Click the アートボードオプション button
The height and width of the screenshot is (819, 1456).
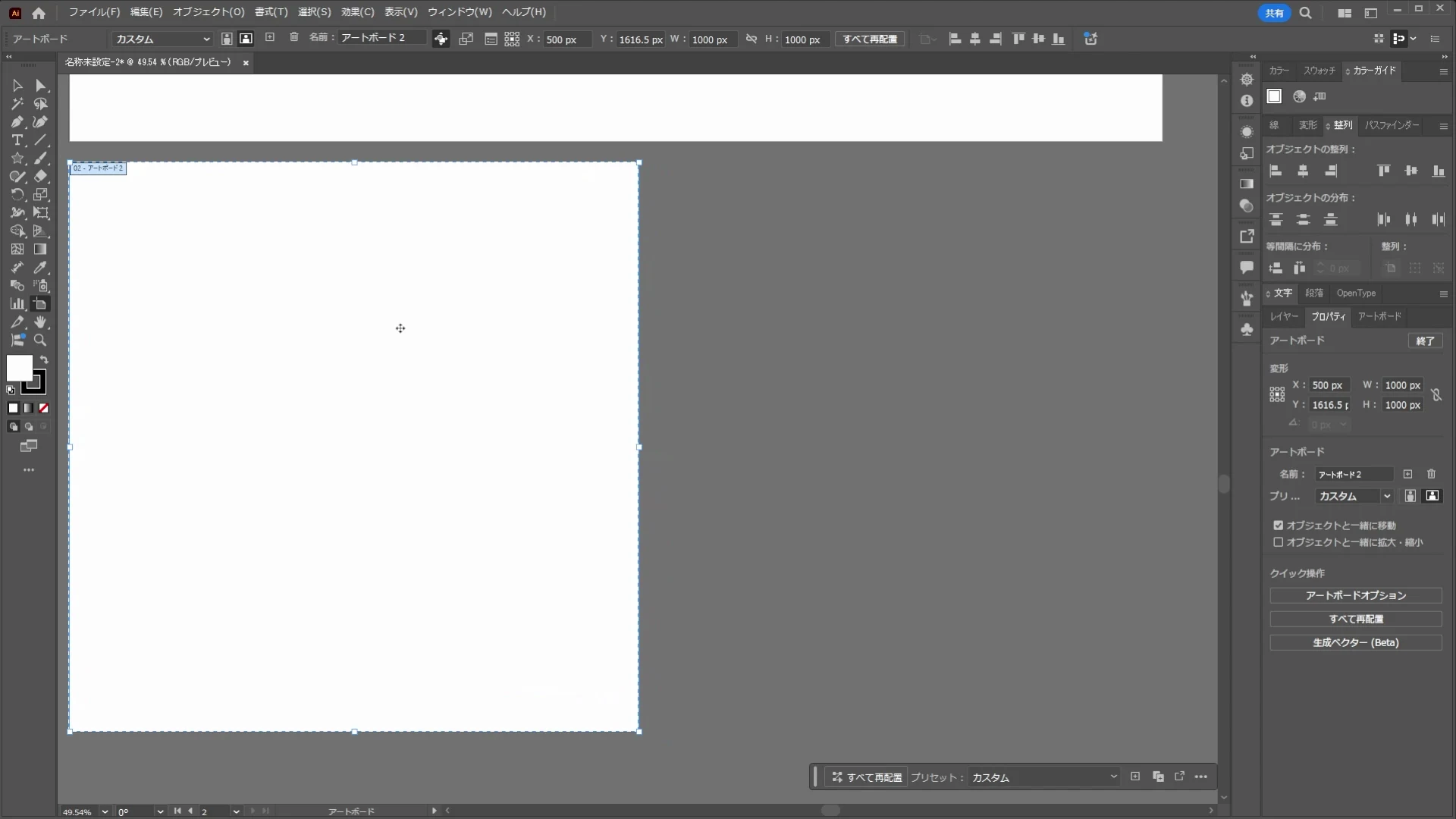(x=1355, y=596)
